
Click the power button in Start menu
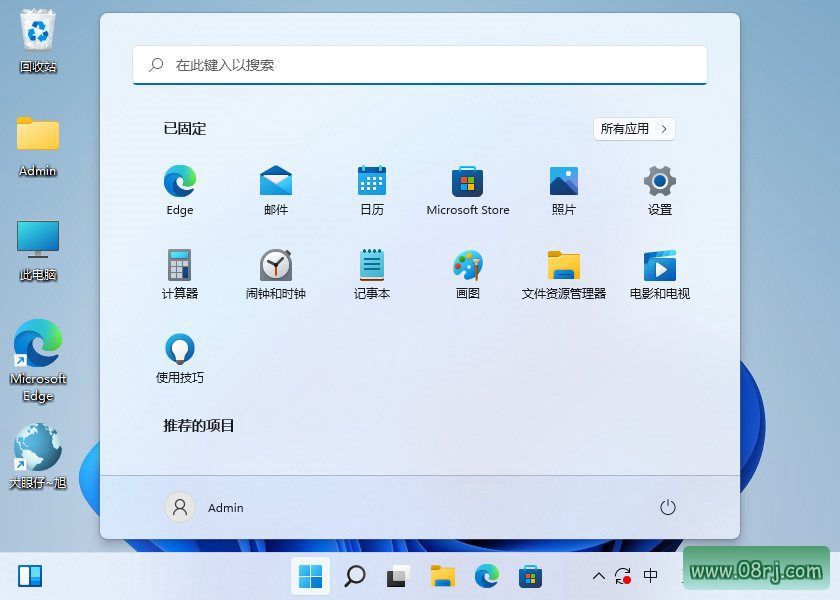click(668, 507)
